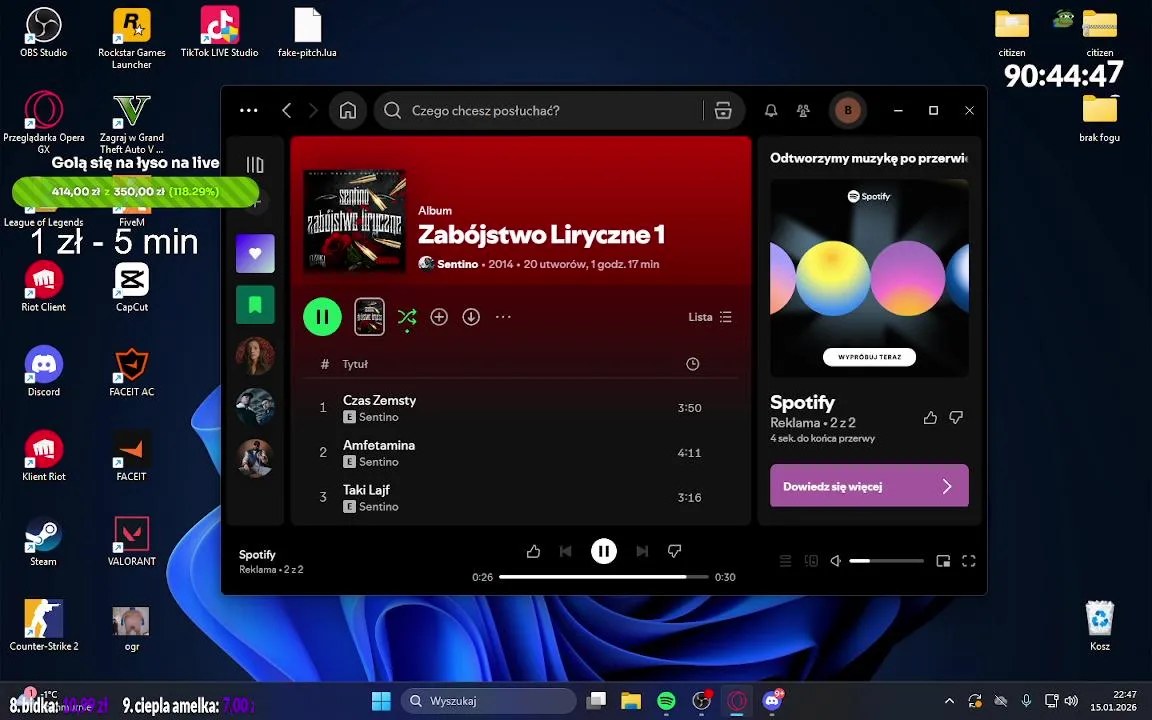This screenshot has height=720, width=1152.
Task: Skip to previous track
Action: [x=566, y=551]
